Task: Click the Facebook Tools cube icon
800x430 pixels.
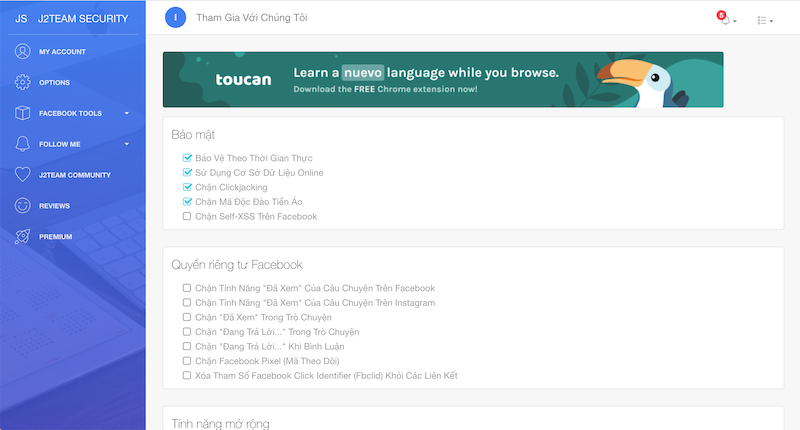Action: pos(22,113)
